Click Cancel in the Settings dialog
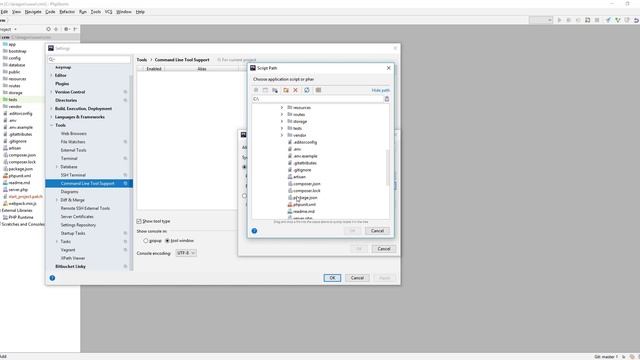The height and width of the screenshot is (360, 640). point(357,278)
